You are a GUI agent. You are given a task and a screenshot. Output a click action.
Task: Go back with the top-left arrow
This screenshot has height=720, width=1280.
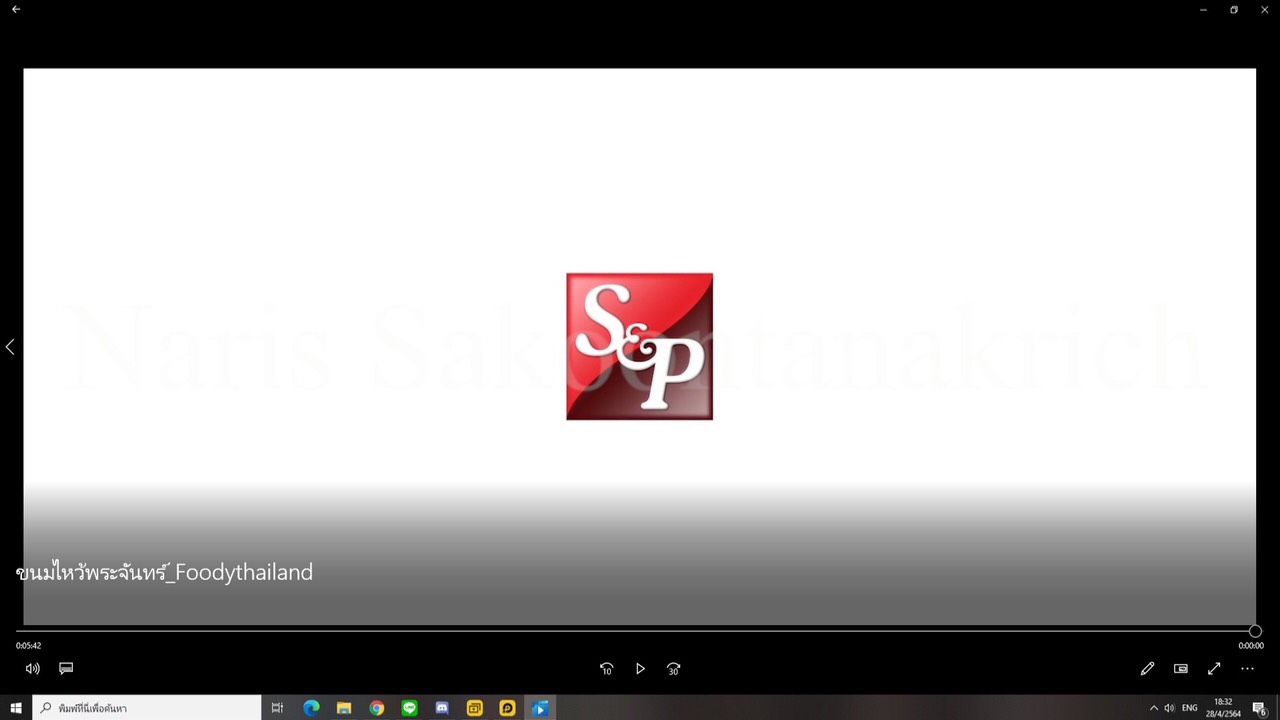coord(16,9)
